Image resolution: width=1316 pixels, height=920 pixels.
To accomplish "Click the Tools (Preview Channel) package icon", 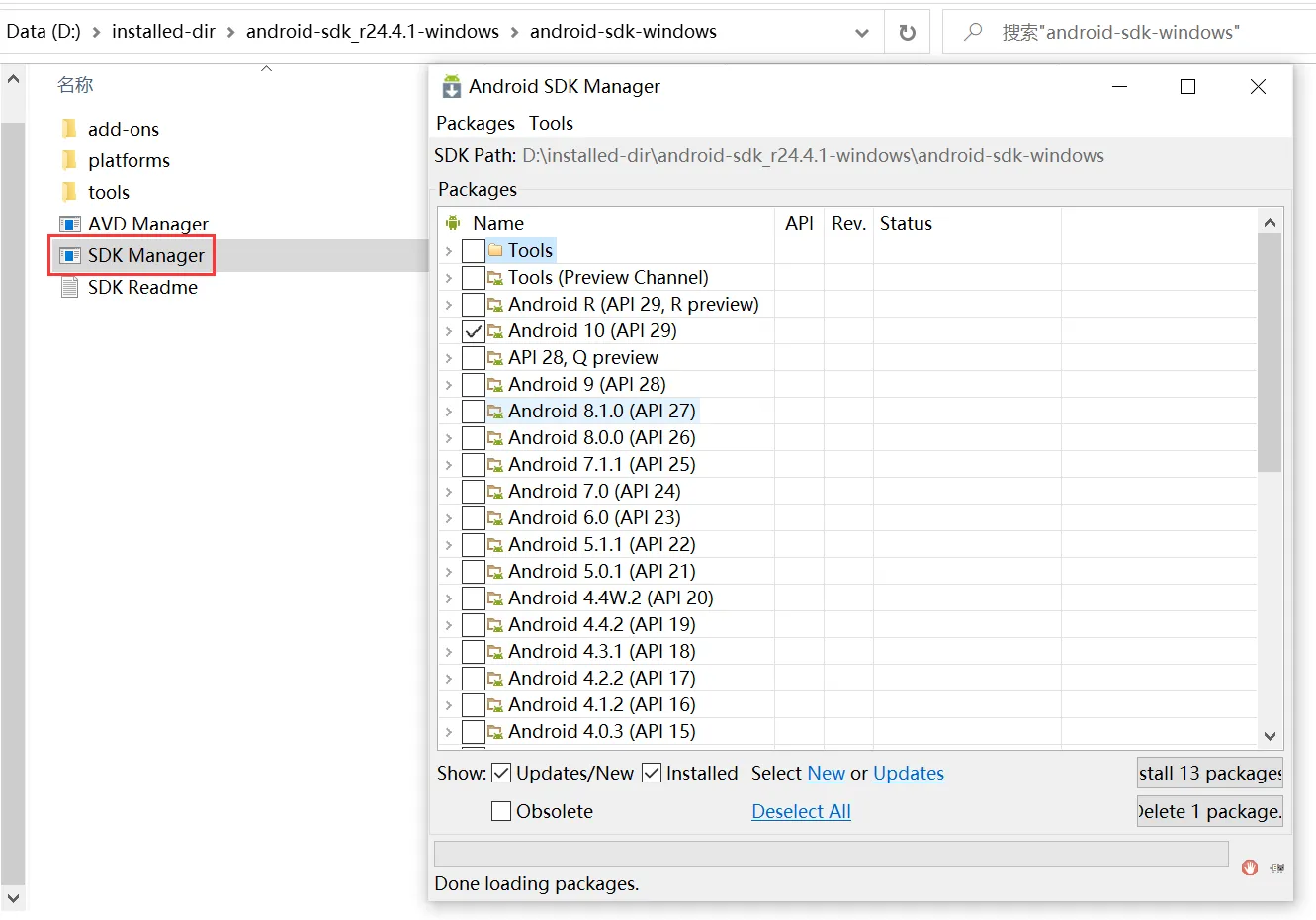I will [495, 278].
